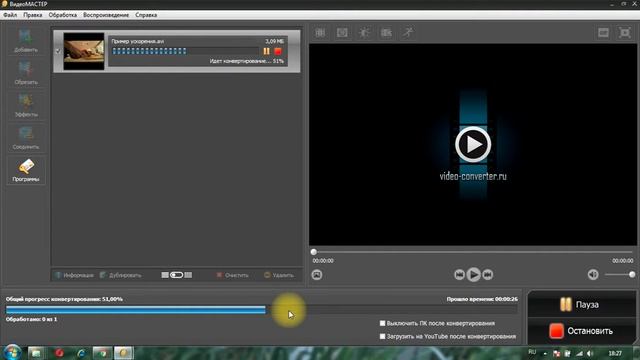The height and width of the screenshot is (360, 640).
Task: Open Windows Explorer from the taskbar
Action: coord(36,353)
